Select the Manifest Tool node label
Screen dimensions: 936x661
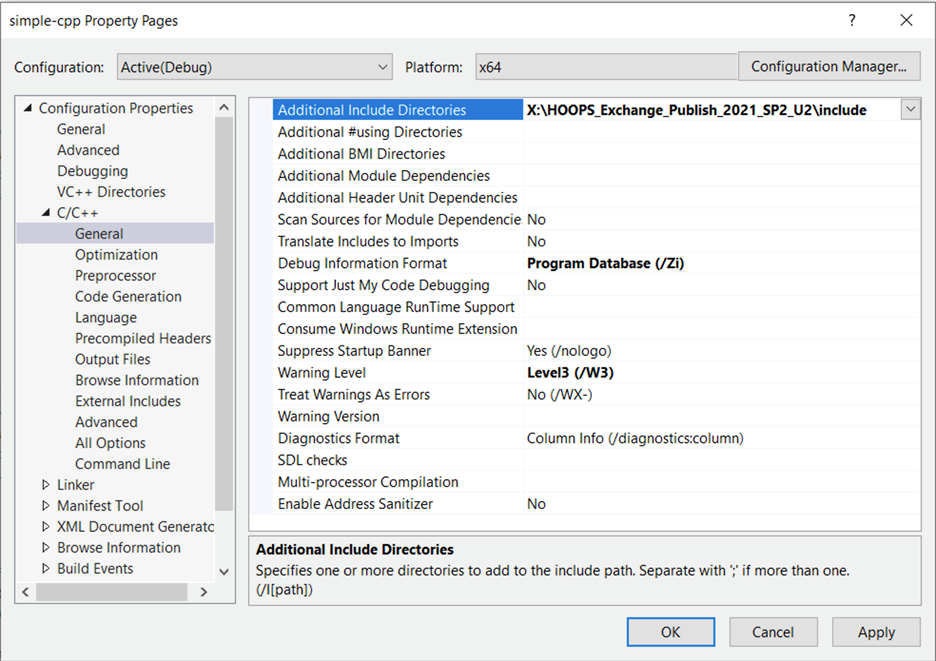point(100,506)
